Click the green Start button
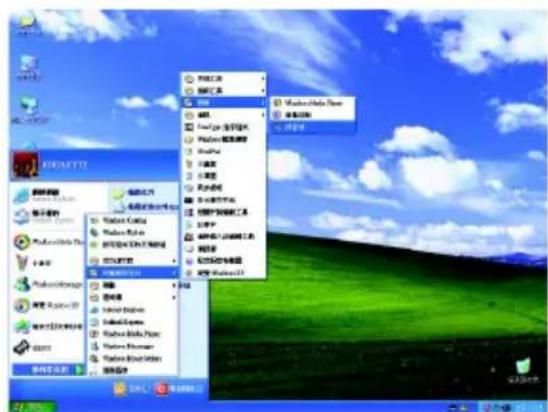The height and width of the screenshot is (412, 548). (32, 407)
